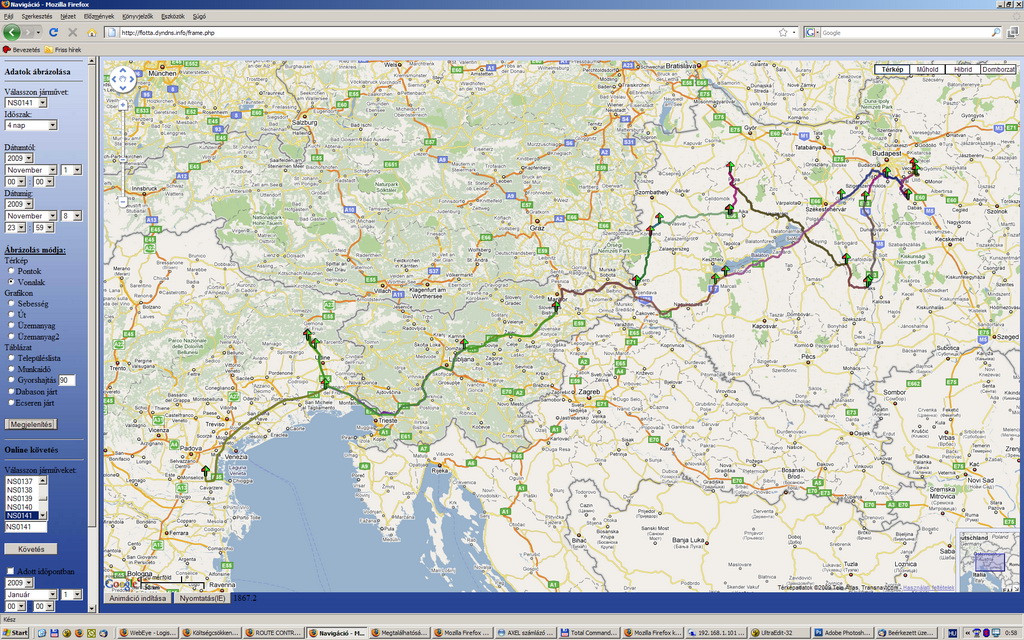Click the map zoom out minus button
Image resolution: width=1024 pixels, height=640 pixels.
122,202
